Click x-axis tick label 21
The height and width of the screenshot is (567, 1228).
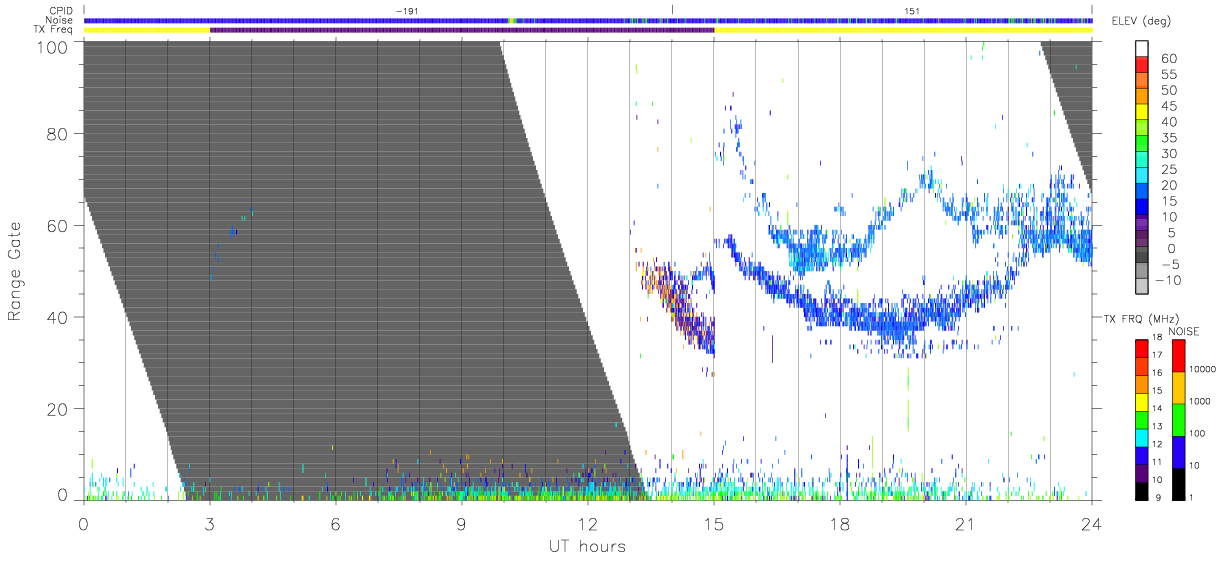click(x=966, y=525)
